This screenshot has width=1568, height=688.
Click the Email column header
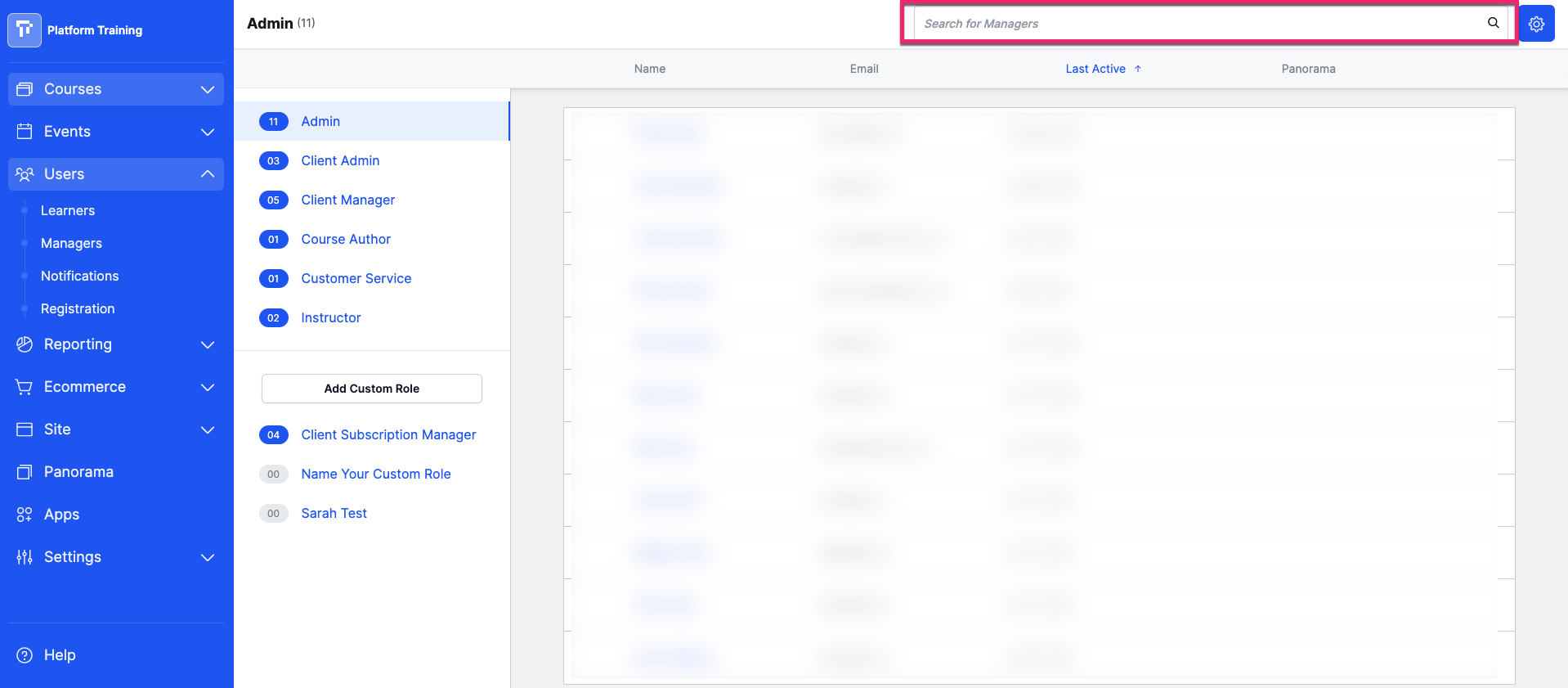[x=864, y=69]
